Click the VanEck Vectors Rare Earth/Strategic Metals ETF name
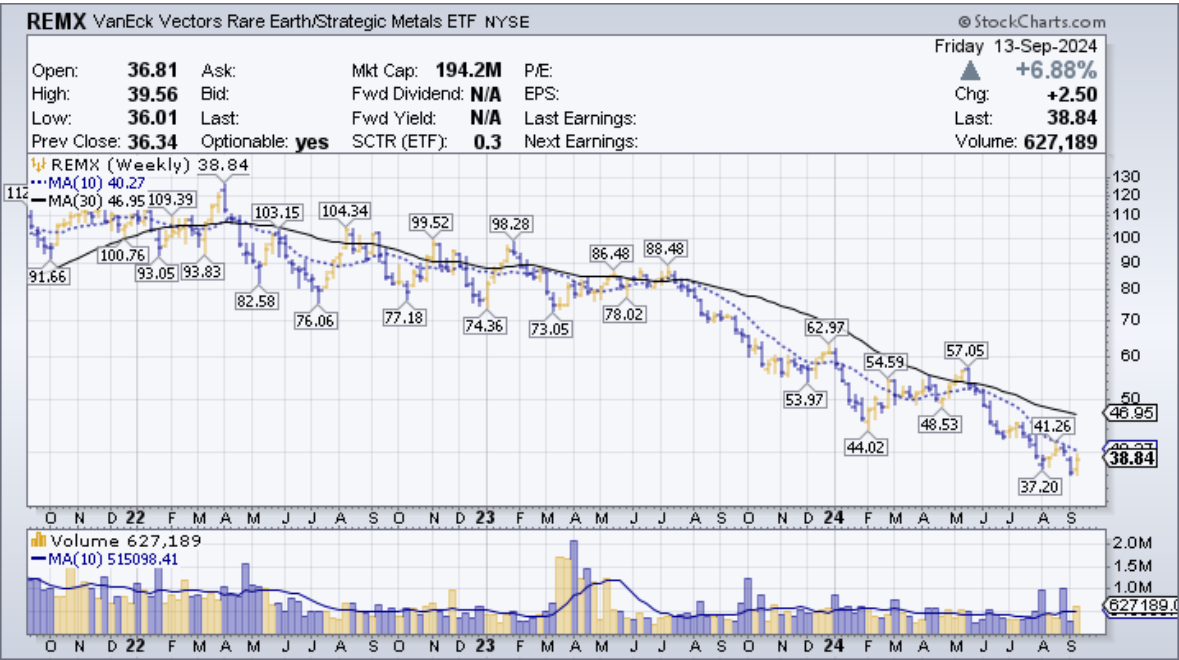This screenshot has height=660, width=1179. (x=285, y=22)
